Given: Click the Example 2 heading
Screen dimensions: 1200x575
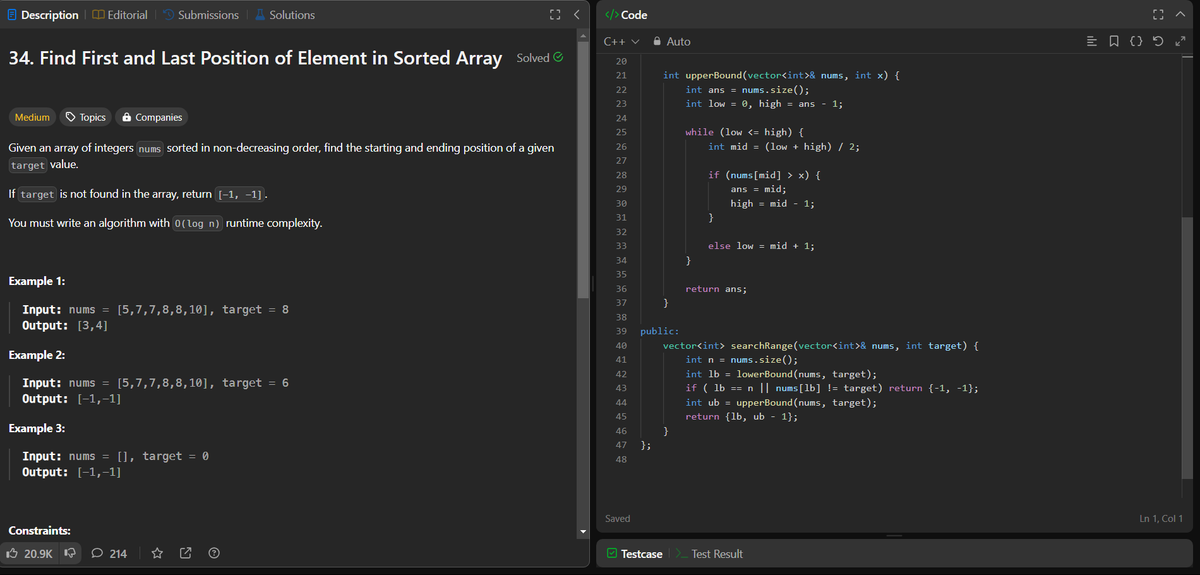Looking at the screenshot, I should click(37, 355).
